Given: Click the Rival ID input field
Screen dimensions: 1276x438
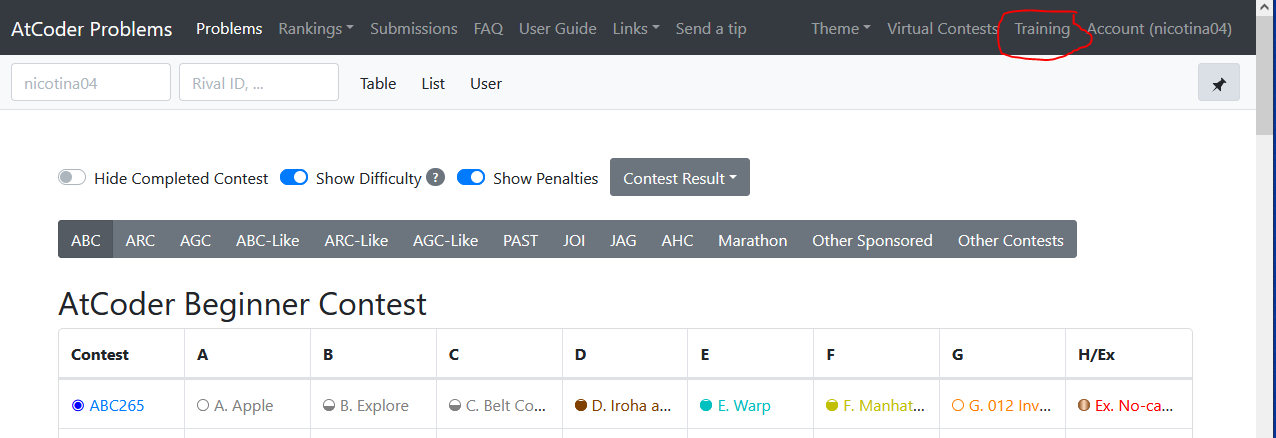Looking at the screenshot, I should 259,83.
